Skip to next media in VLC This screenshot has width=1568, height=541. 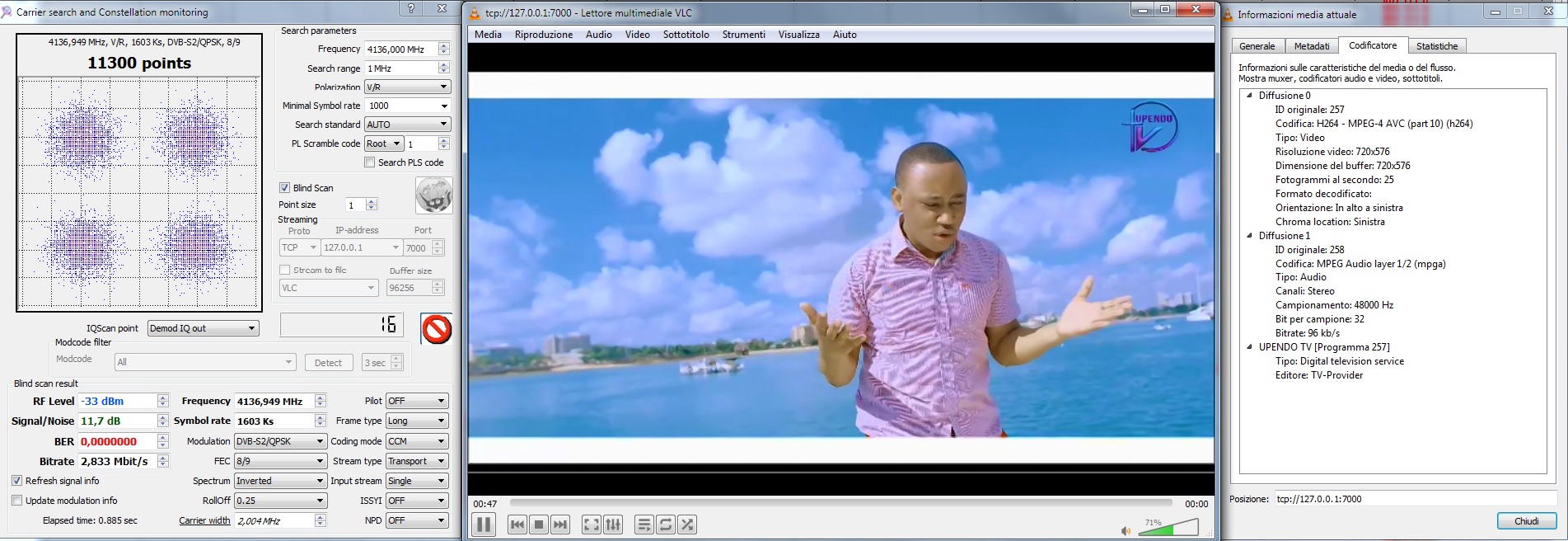pyautogui.click(x=560, y=525)
